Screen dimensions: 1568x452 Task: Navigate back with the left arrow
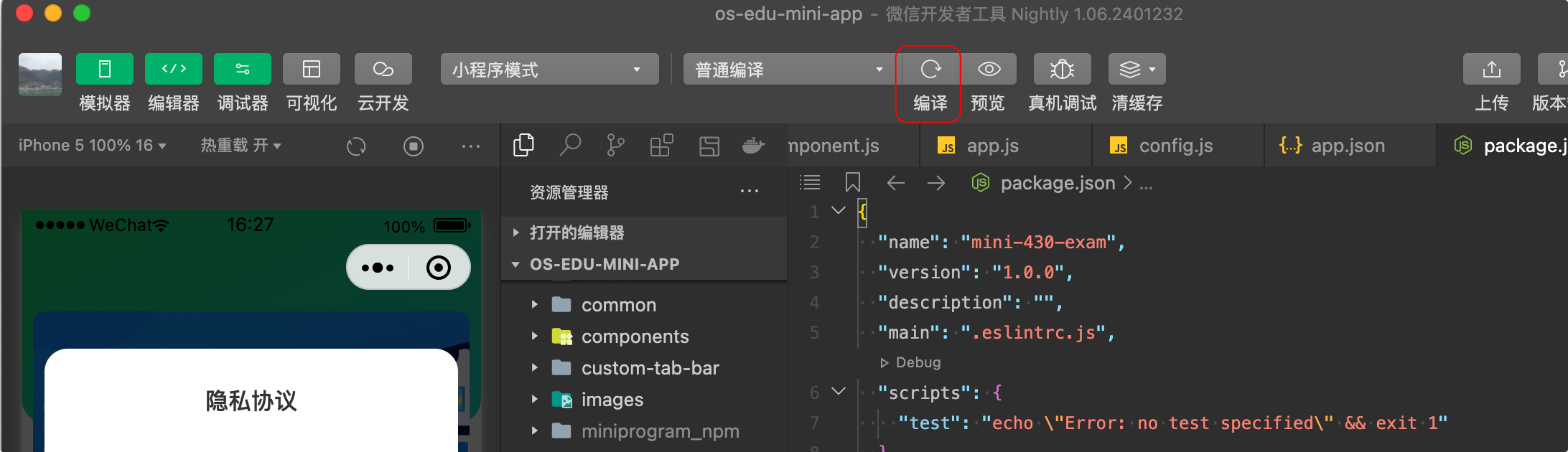[x=895, y=183]
